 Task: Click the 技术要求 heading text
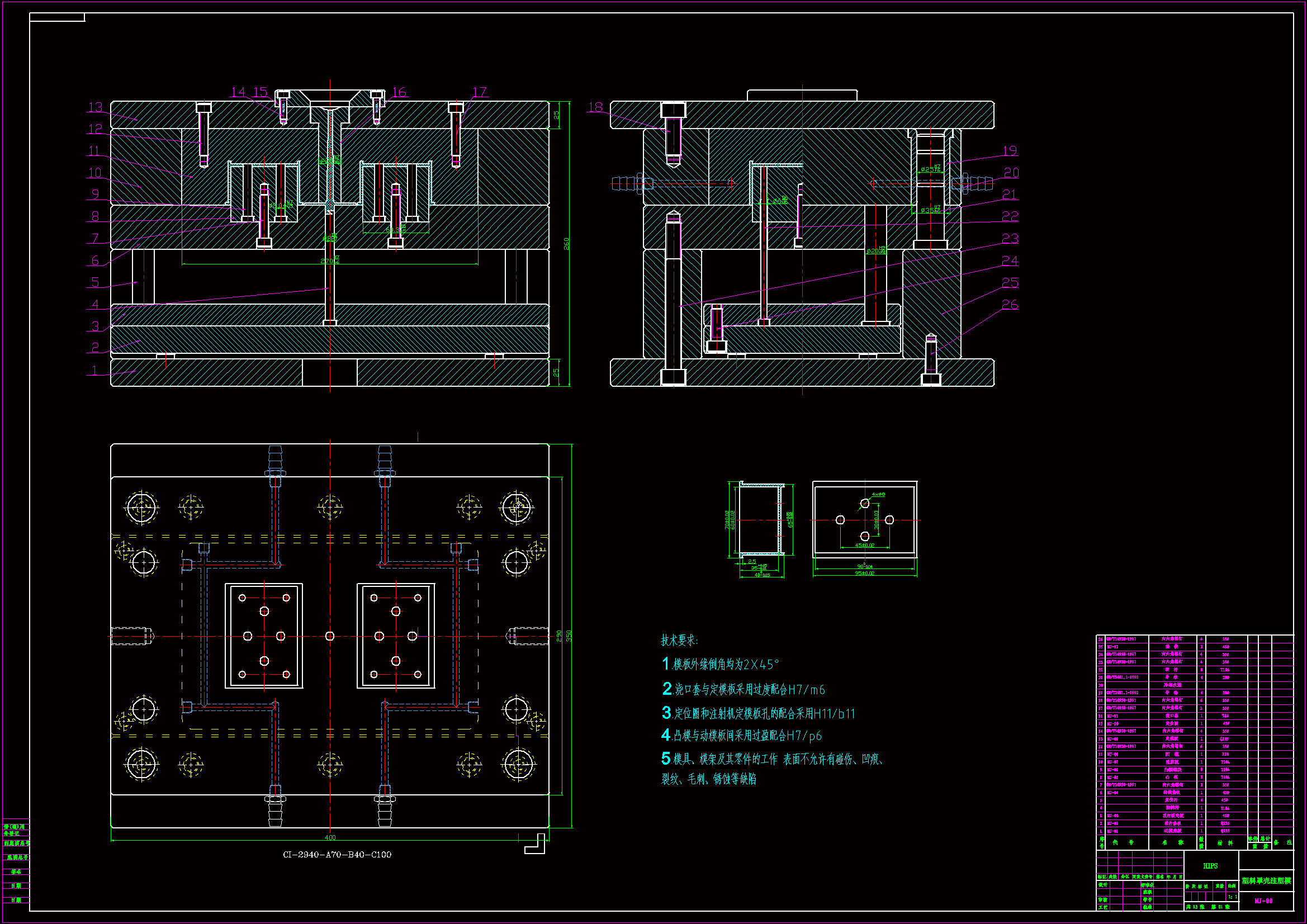click(679, 641)
